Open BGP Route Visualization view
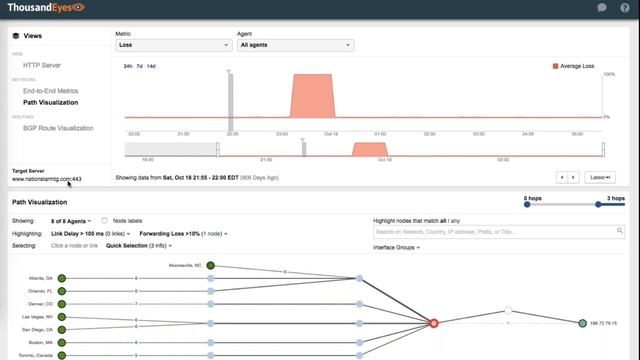 pos(58,128)
